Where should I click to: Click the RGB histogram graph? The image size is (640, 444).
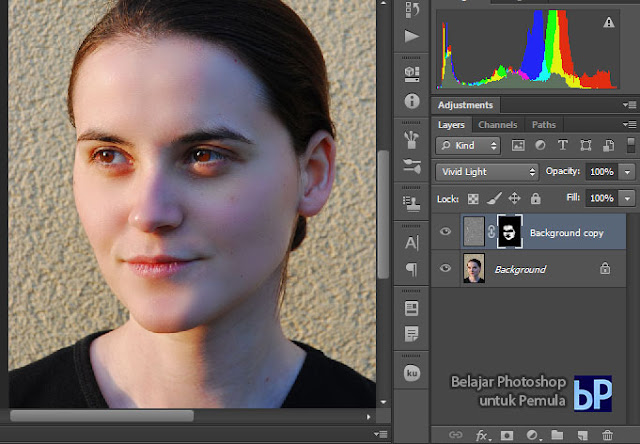[x=527, y=49]
